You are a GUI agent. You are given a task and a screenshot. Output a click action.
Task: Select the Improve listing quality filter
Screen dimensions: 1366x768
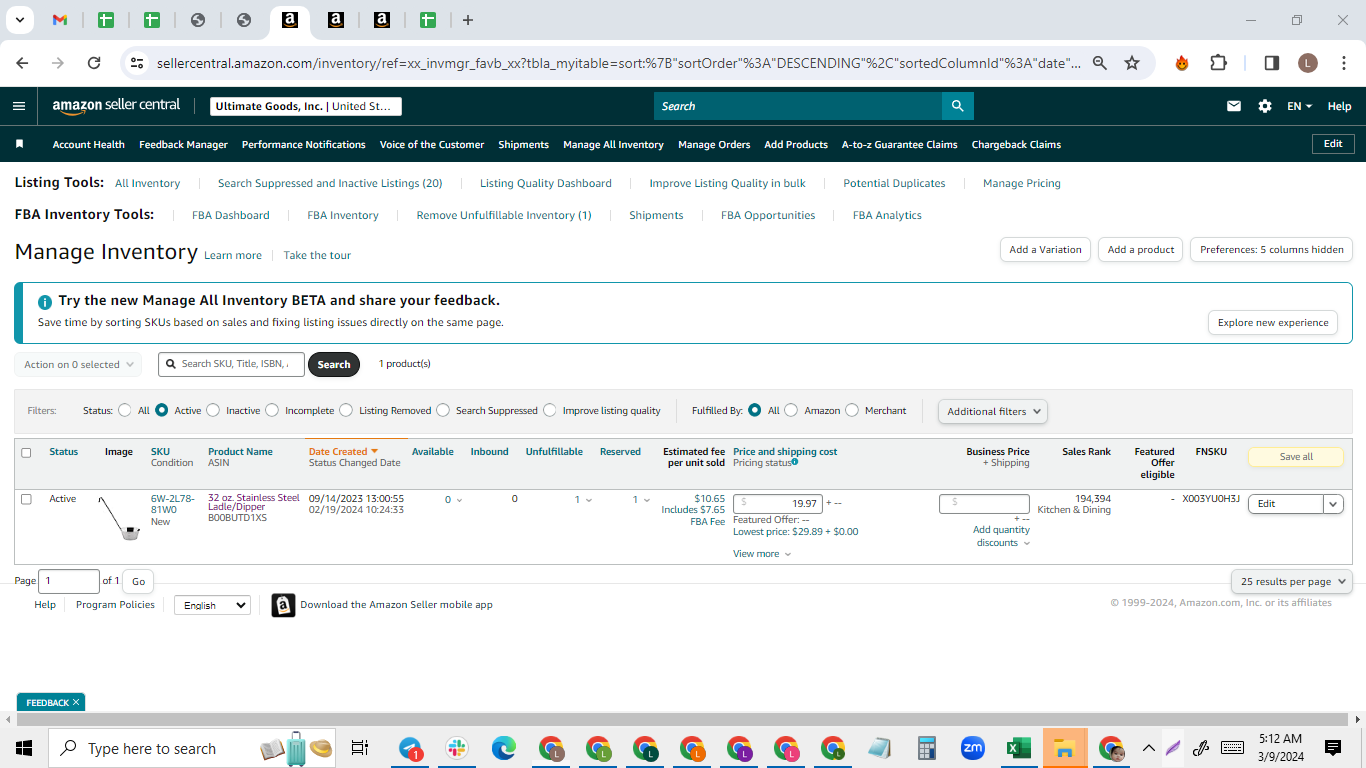tap(549, 410)
